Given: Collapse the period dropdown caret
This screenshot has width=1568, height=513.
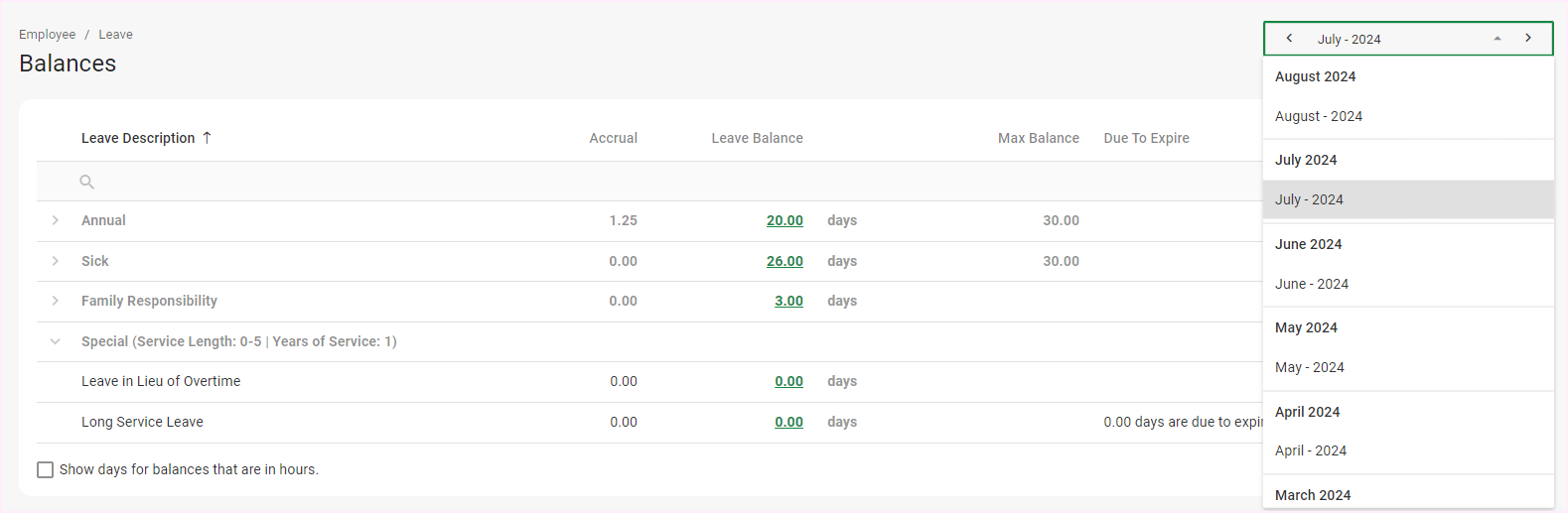Looking at the screenshot, I should click(x=1497, y=39).
